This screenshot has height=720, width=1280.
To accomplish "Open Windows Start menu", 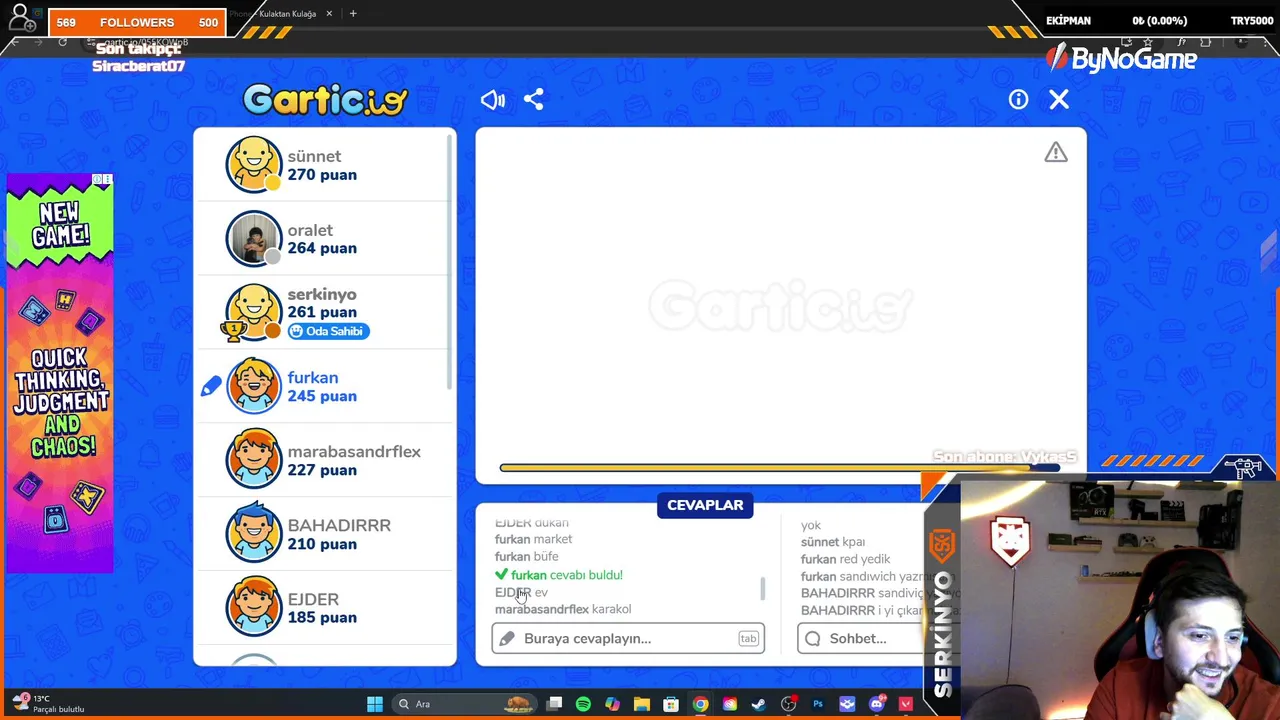I will (x=375, y=704).
